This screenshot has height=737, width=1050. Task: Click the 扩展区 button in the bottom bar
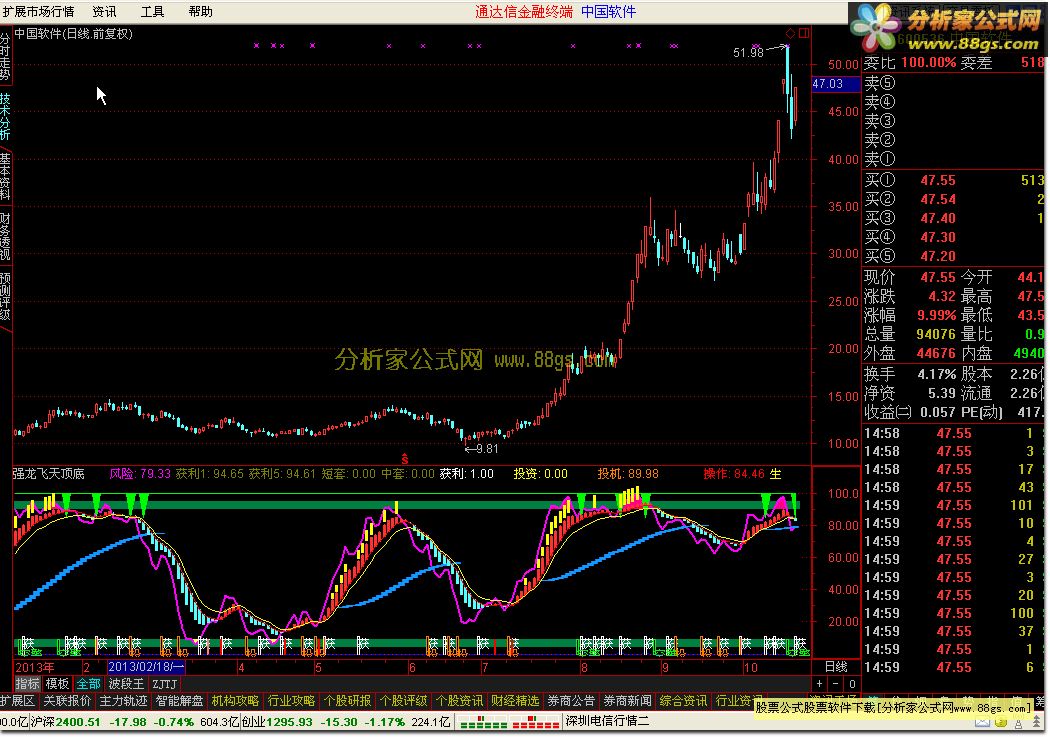17,701
